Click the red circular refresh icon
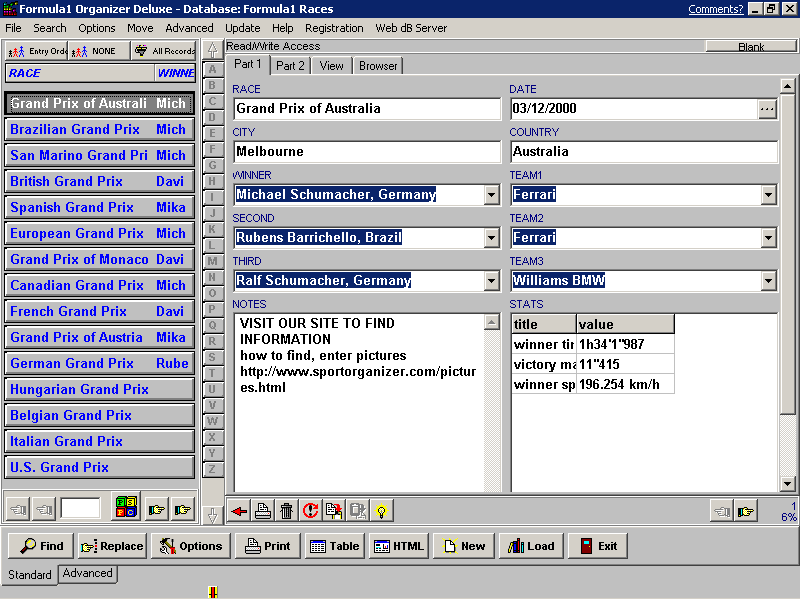800x600 pixels. 310,511
